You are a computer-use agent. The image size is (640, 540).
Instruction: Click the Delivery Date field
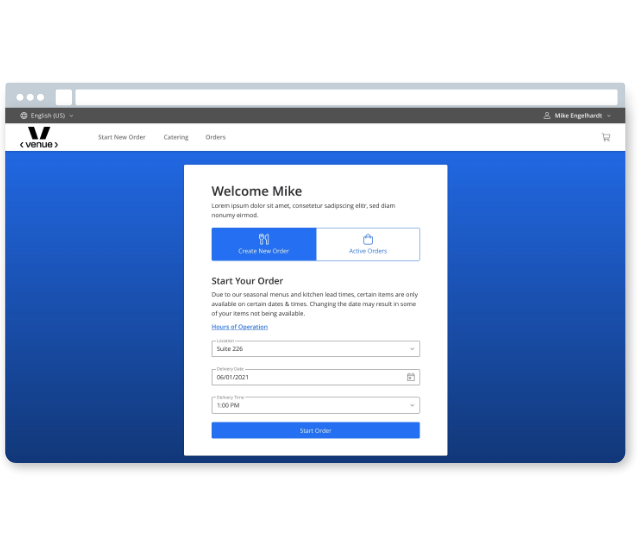click(305, 377)
